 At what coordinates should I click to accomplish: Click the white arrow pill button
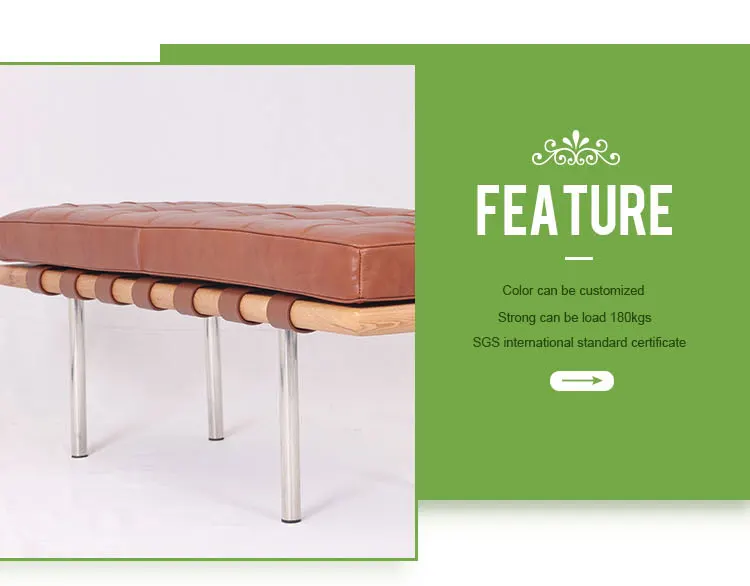coord(582,381)
